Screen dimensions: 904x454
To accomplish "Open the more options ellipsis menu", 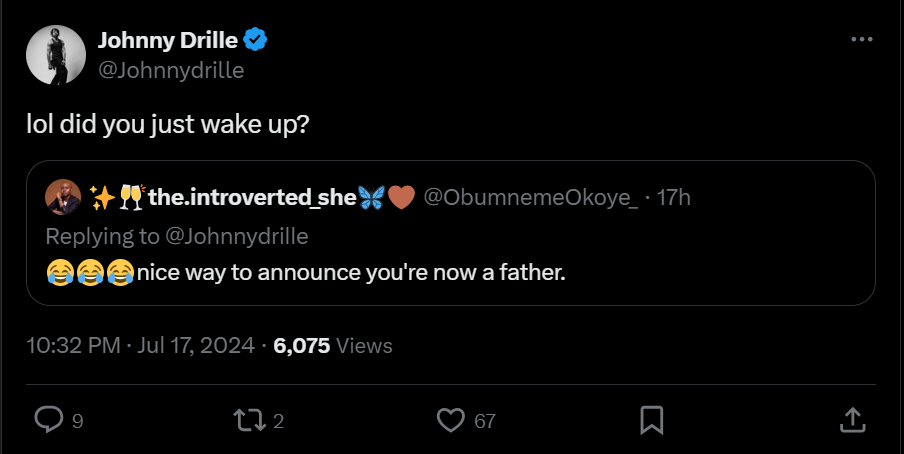I will (x=861, y=39).
